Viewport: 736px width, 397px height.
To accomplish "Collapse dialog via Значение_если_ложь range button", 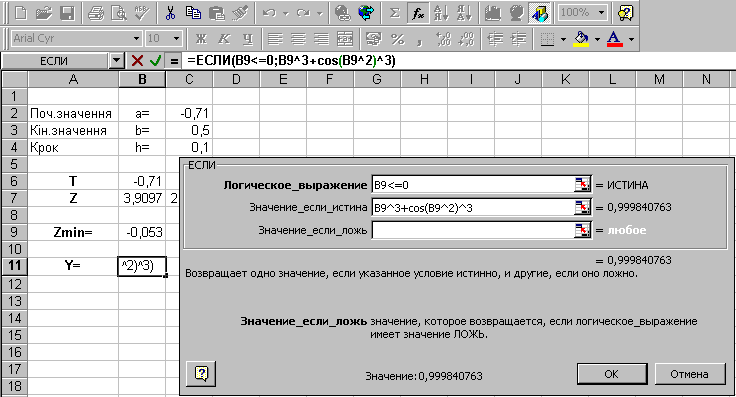I will (x=583, y=230).
